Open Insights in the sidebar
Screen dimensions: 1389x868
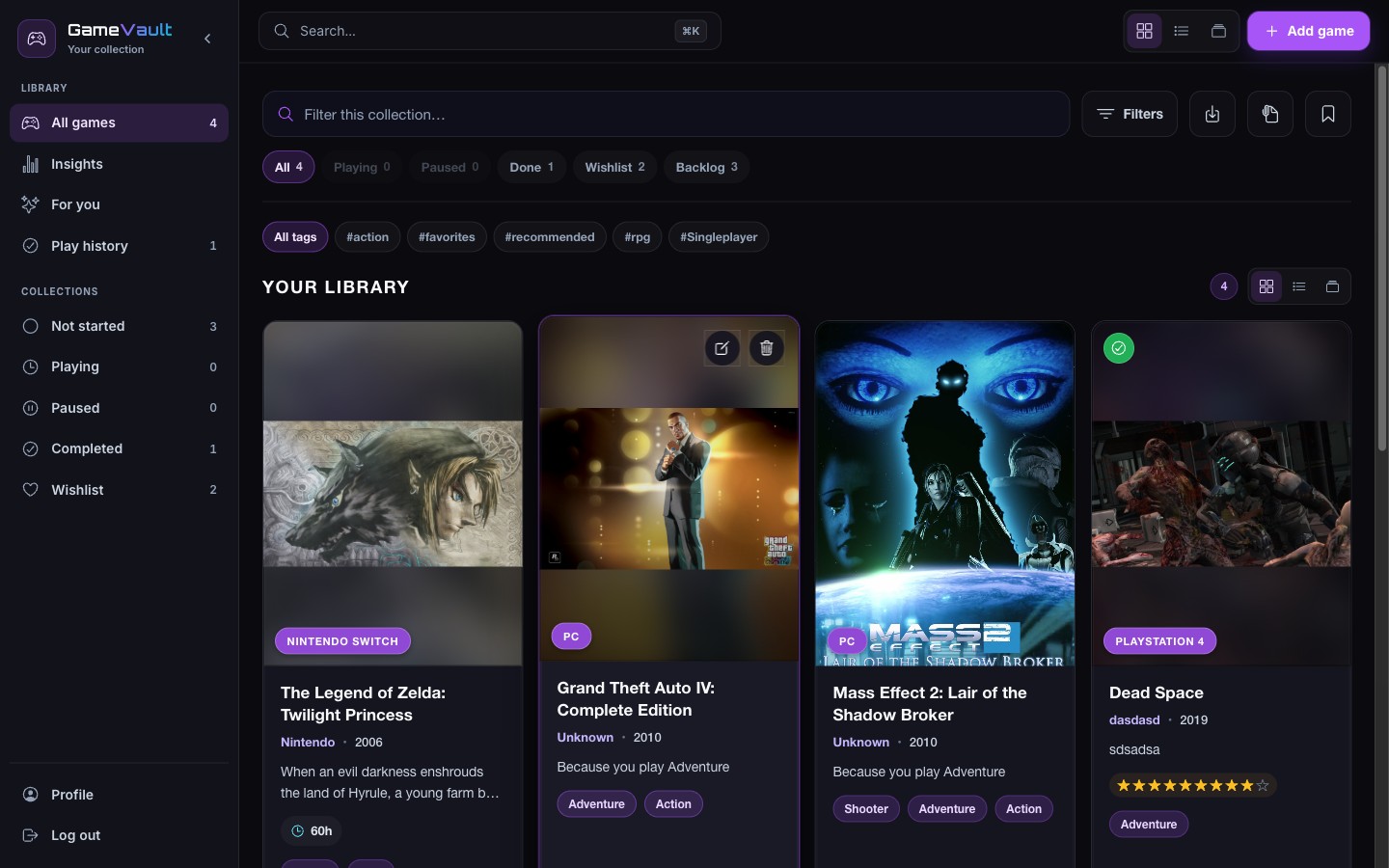click(x=119, y=164)
